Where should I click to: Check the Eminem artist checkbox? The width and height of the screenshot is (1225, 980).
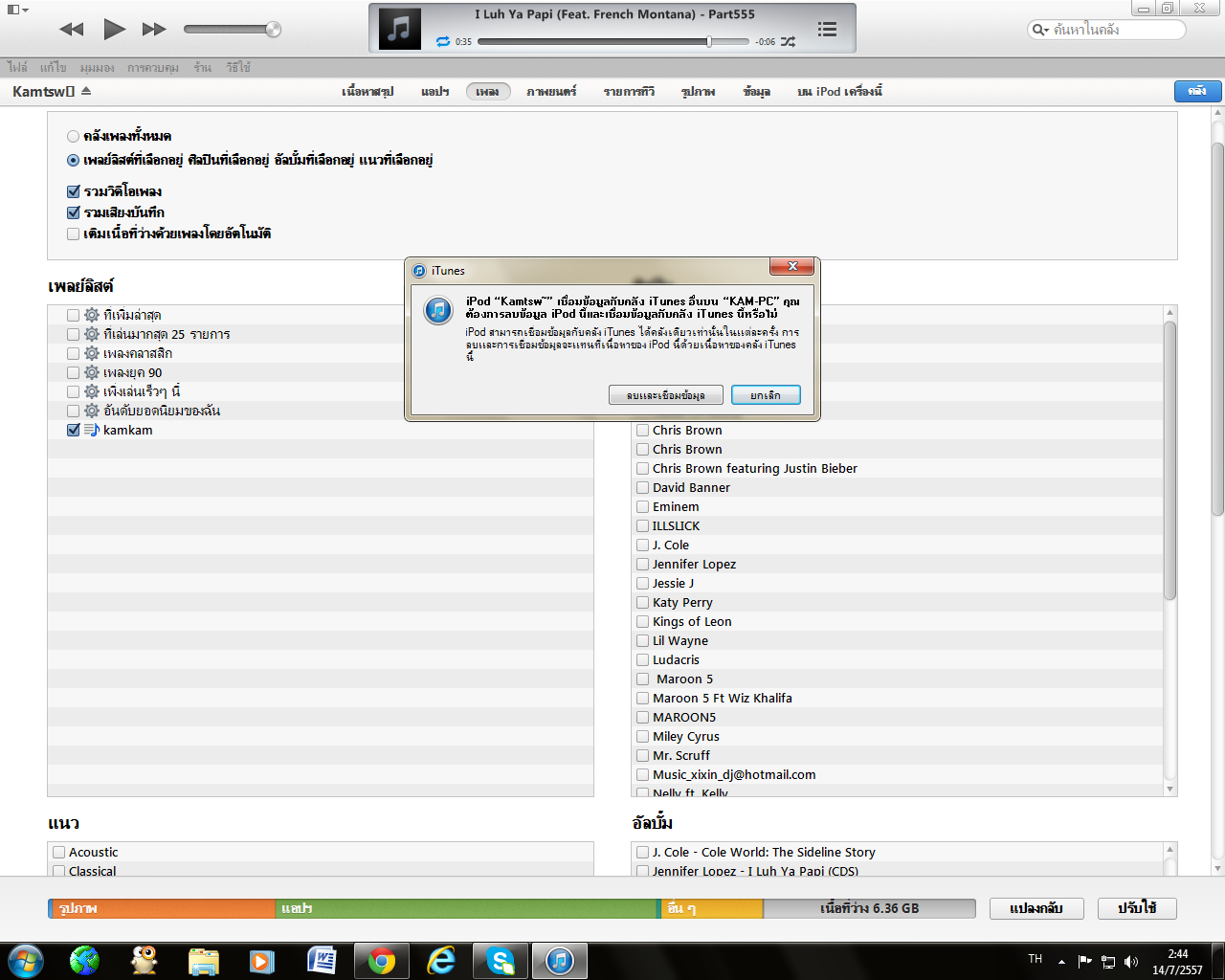pos(643,506)
